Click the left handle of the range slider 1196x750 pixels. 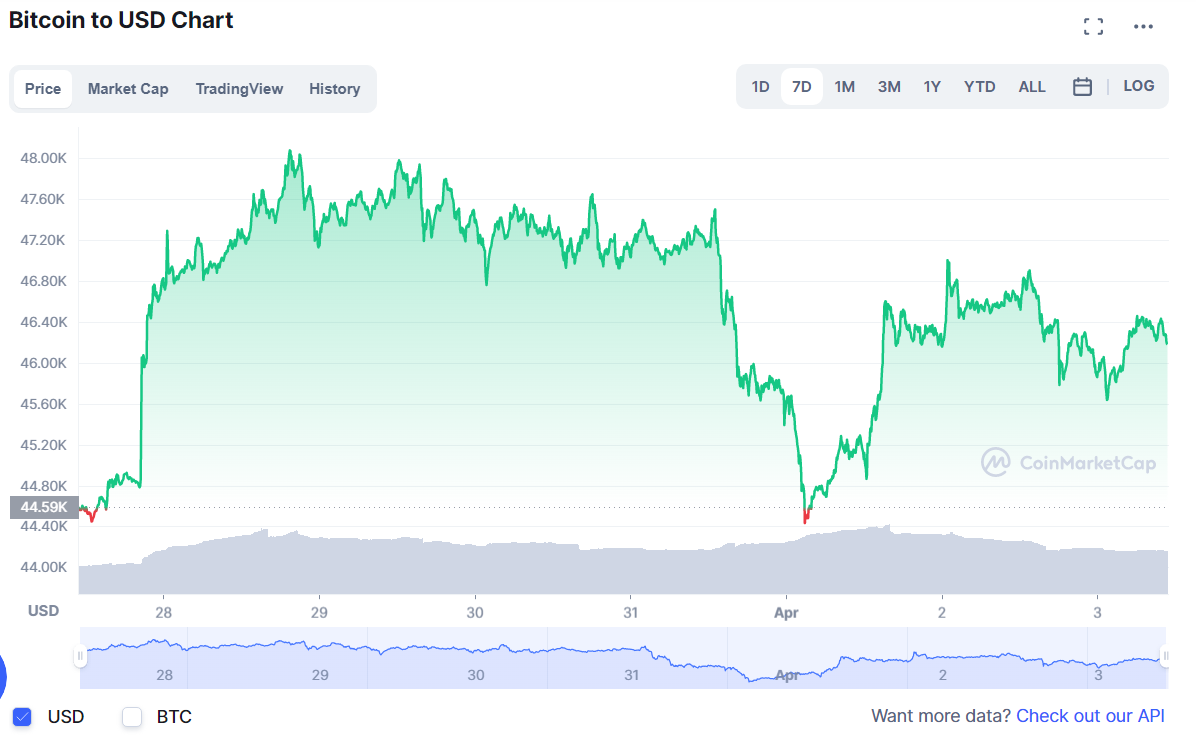pyautogui.click(x=82, y=657)
